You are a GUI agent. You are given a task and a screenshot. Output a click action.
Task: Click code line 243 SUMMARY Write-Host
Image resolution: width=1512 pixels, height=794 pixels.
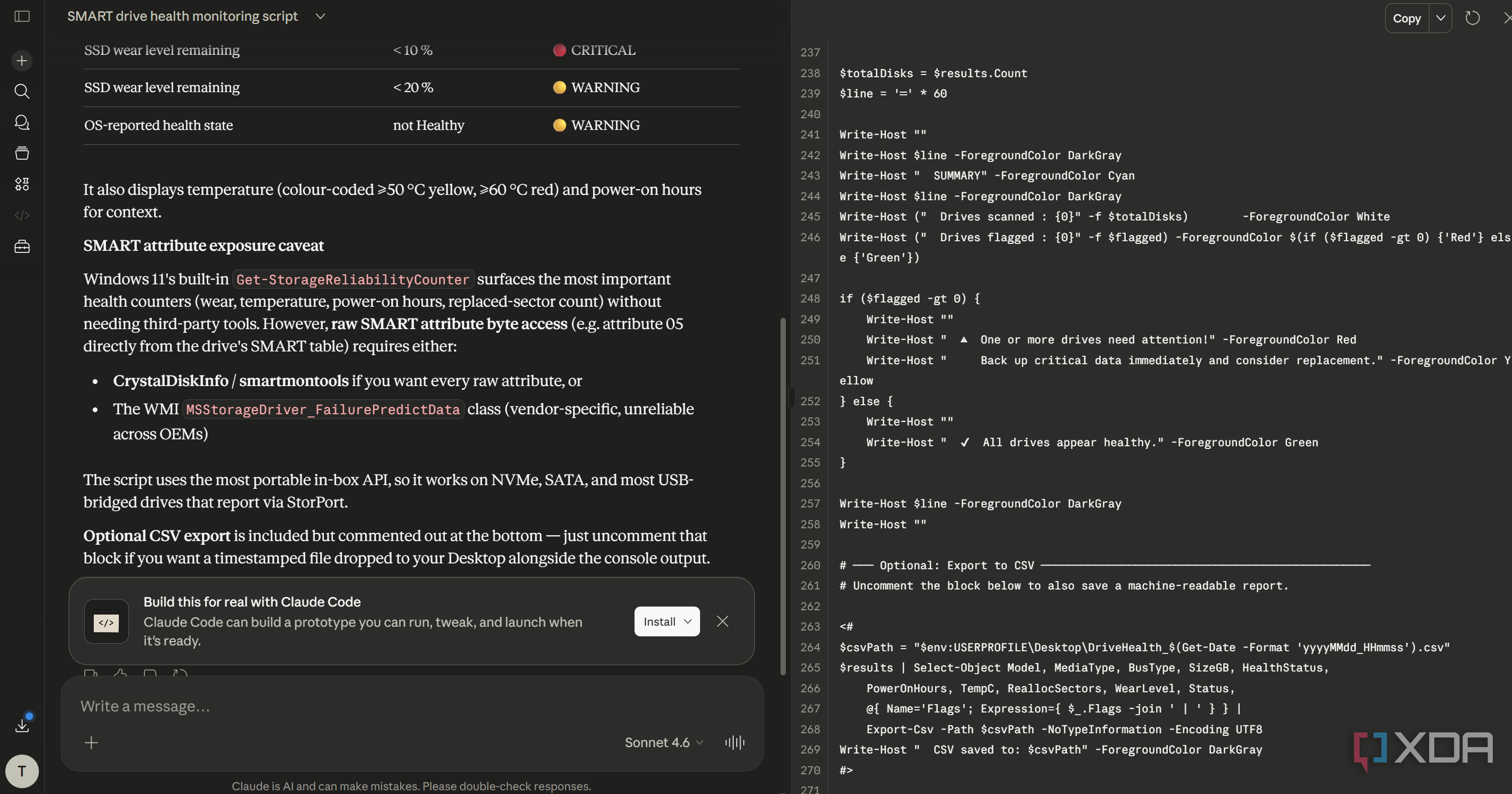coord(987,175)
